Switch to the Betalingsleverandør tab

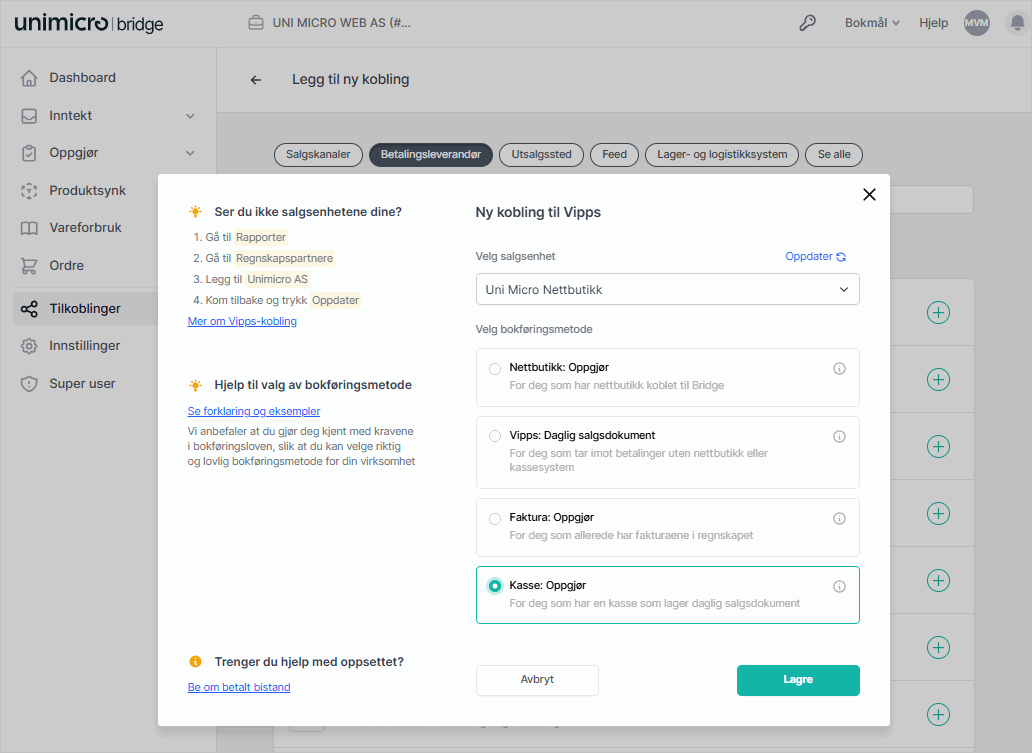coord(430,155)
